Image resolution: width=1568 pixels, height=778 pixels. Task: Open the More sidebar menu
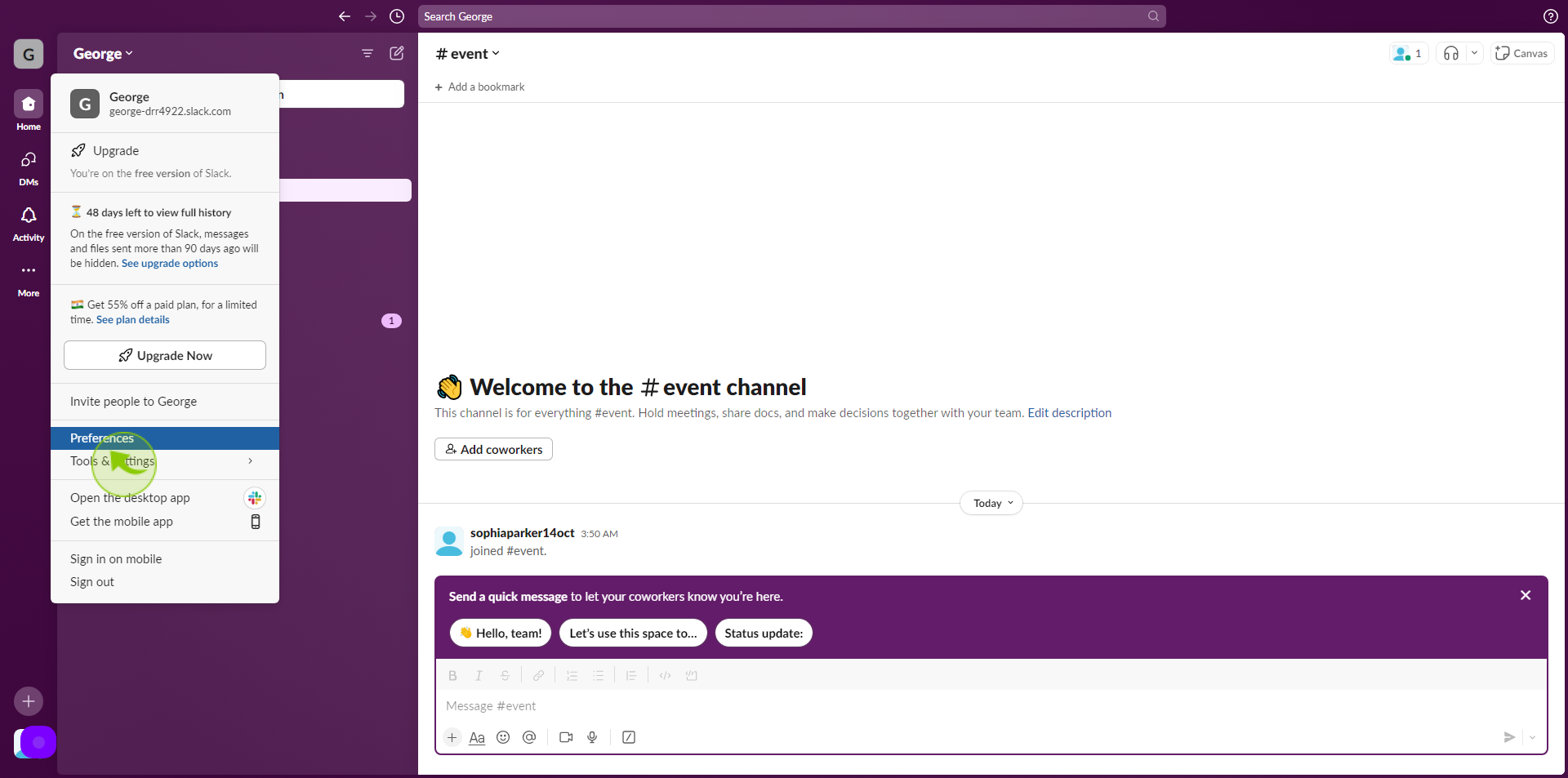pos(29,278)
